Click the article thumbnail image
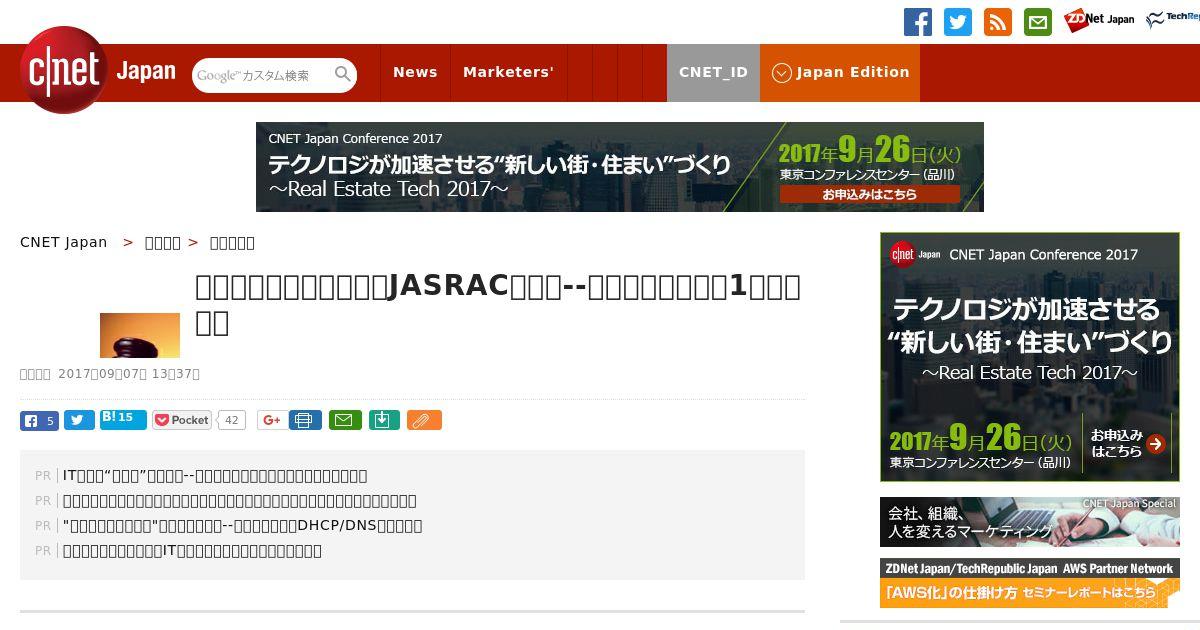1200x630 pixels. pos(140,335)
